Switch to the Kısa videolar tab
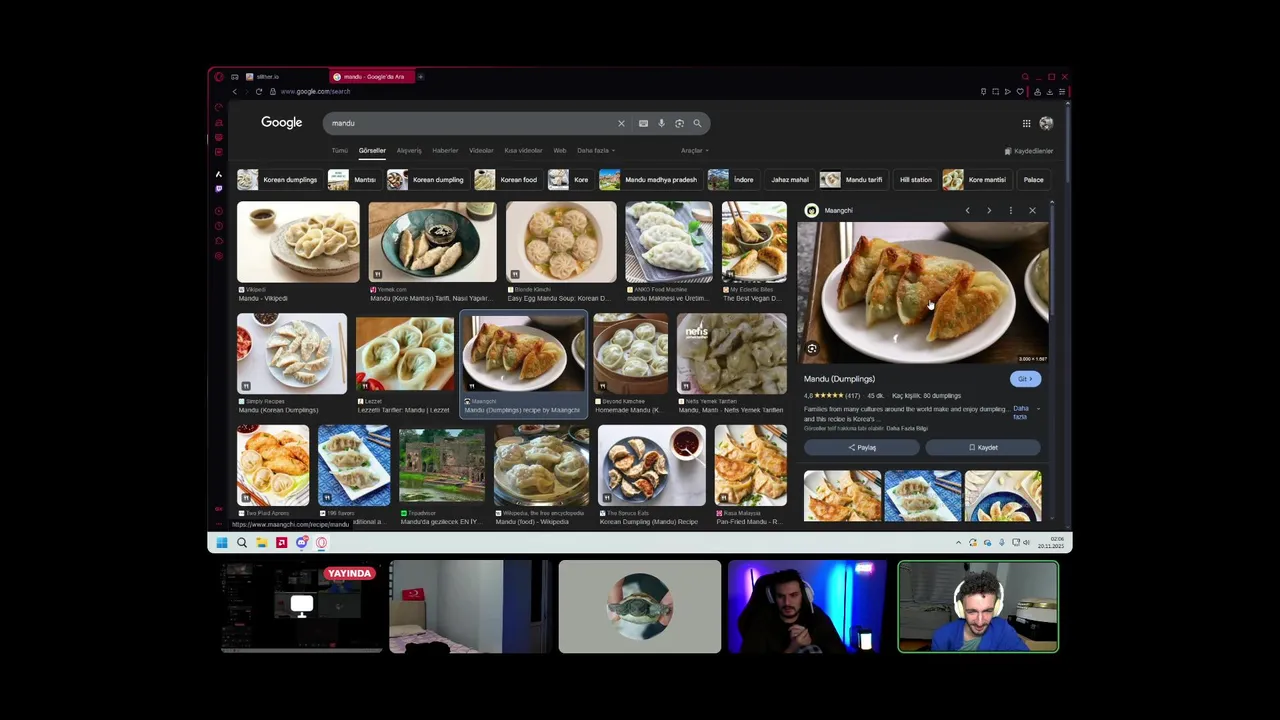Screen dimensions: 1280x720 click(523, 150)
